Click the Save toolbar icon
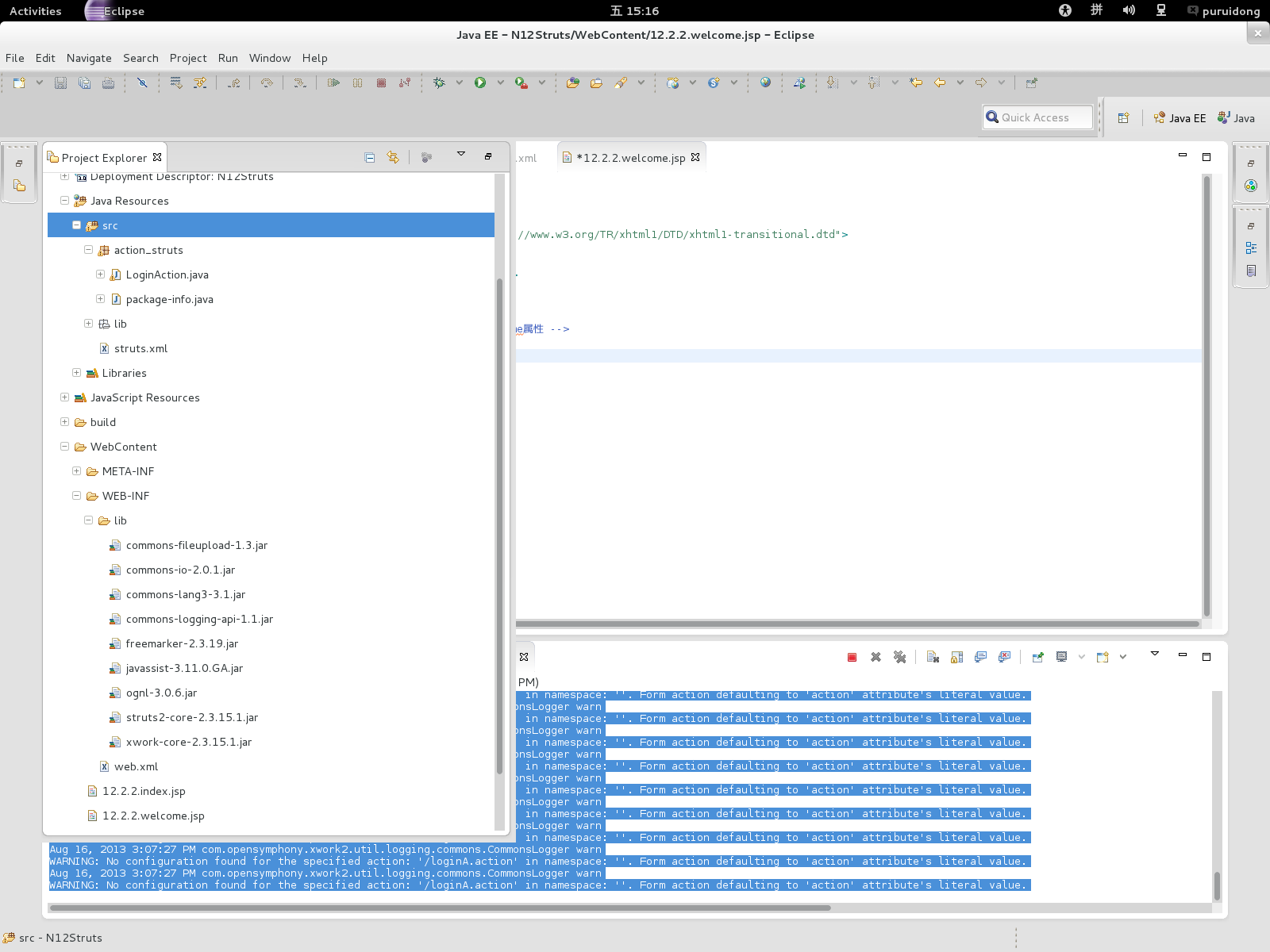Image resolution: width=1270 pixels, height=952 pixels. pyautogui.click(x=60, y=83)
